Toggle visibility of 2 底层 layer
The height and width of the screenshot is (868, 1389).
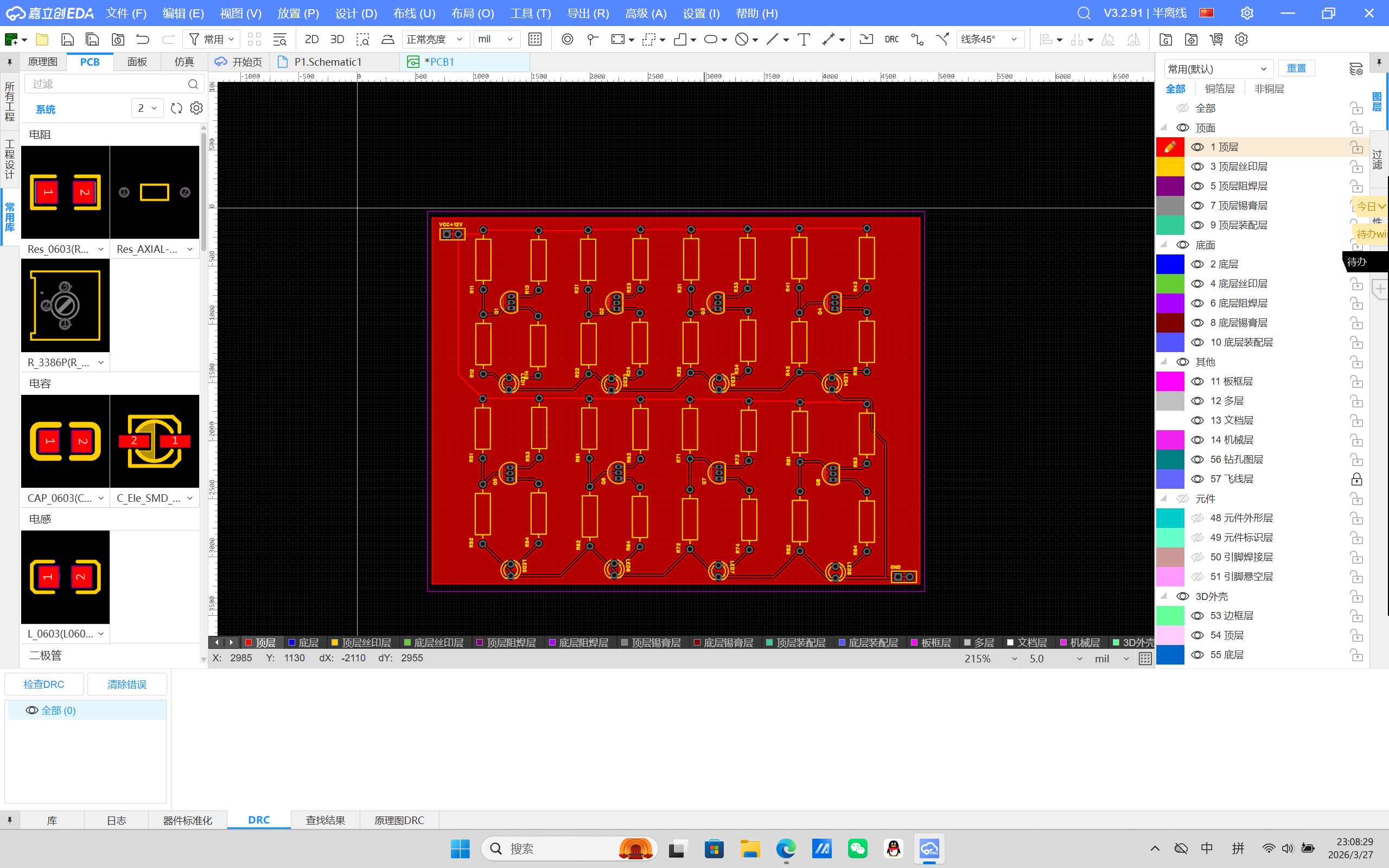[1197, 264]
